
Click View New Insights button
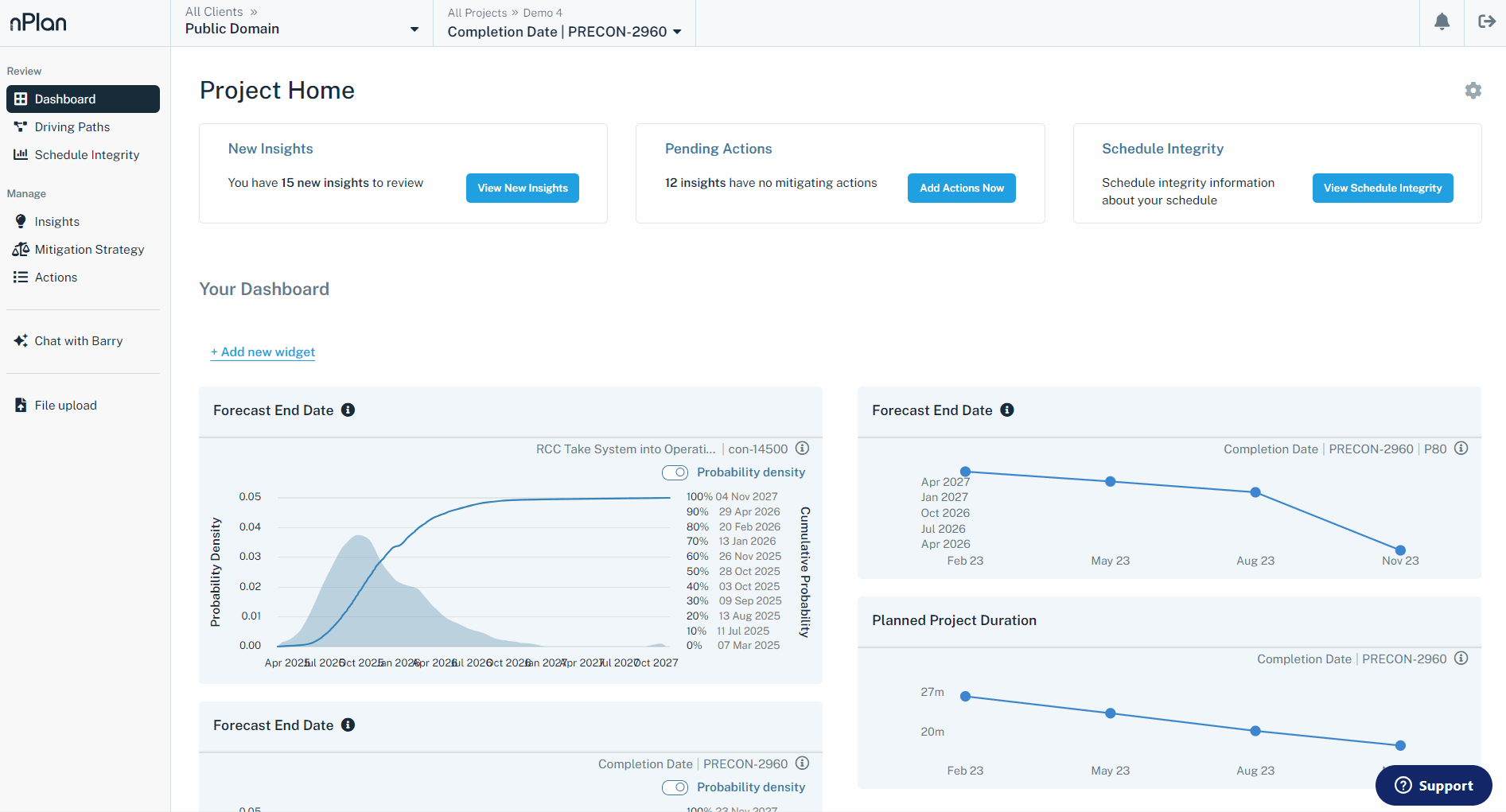(523, 188)
